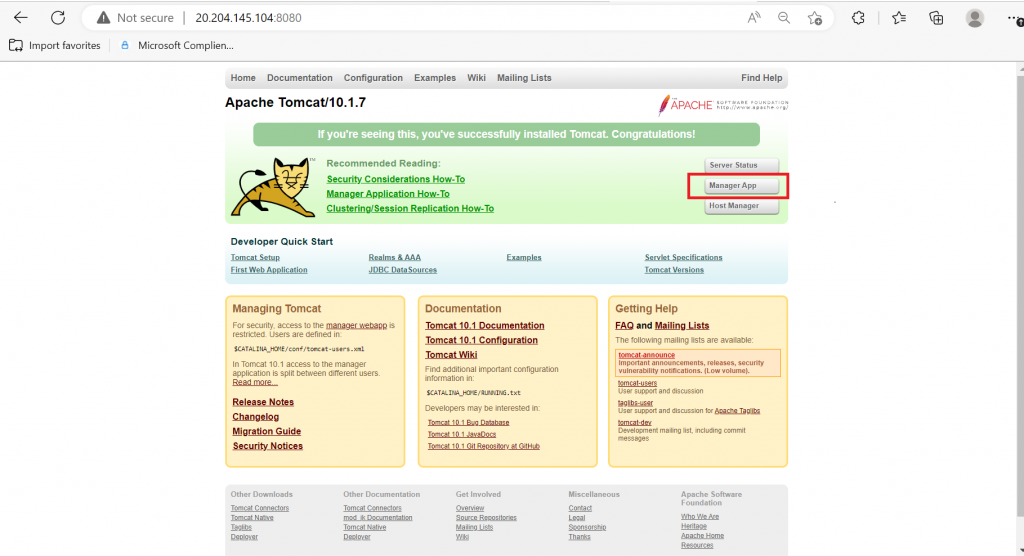Open Tomcat 10.1 JavaDocs link
The width and height of the screenshot is (1024, 556).
click(x=462, y=434)
